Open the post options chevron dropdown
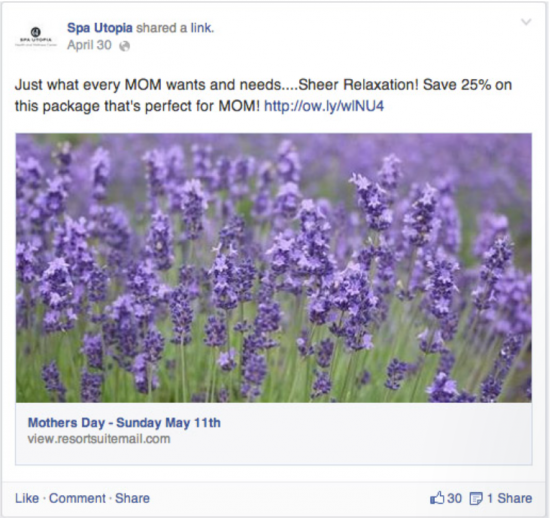550x518 pixels. (526, 22)
